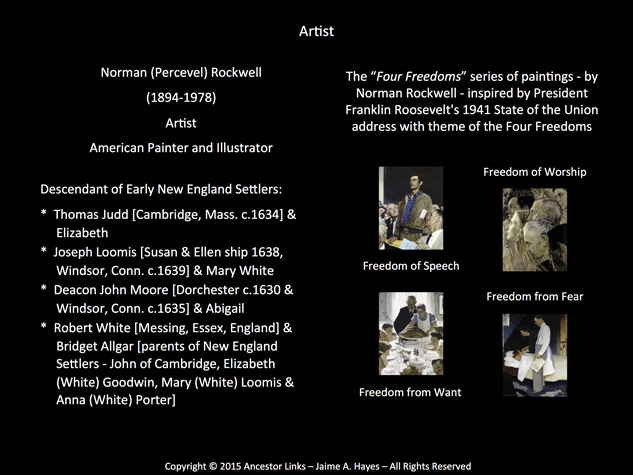Click 'Artist' under the dates
Viewport: 633px width, 475px height.
[181, 123]
